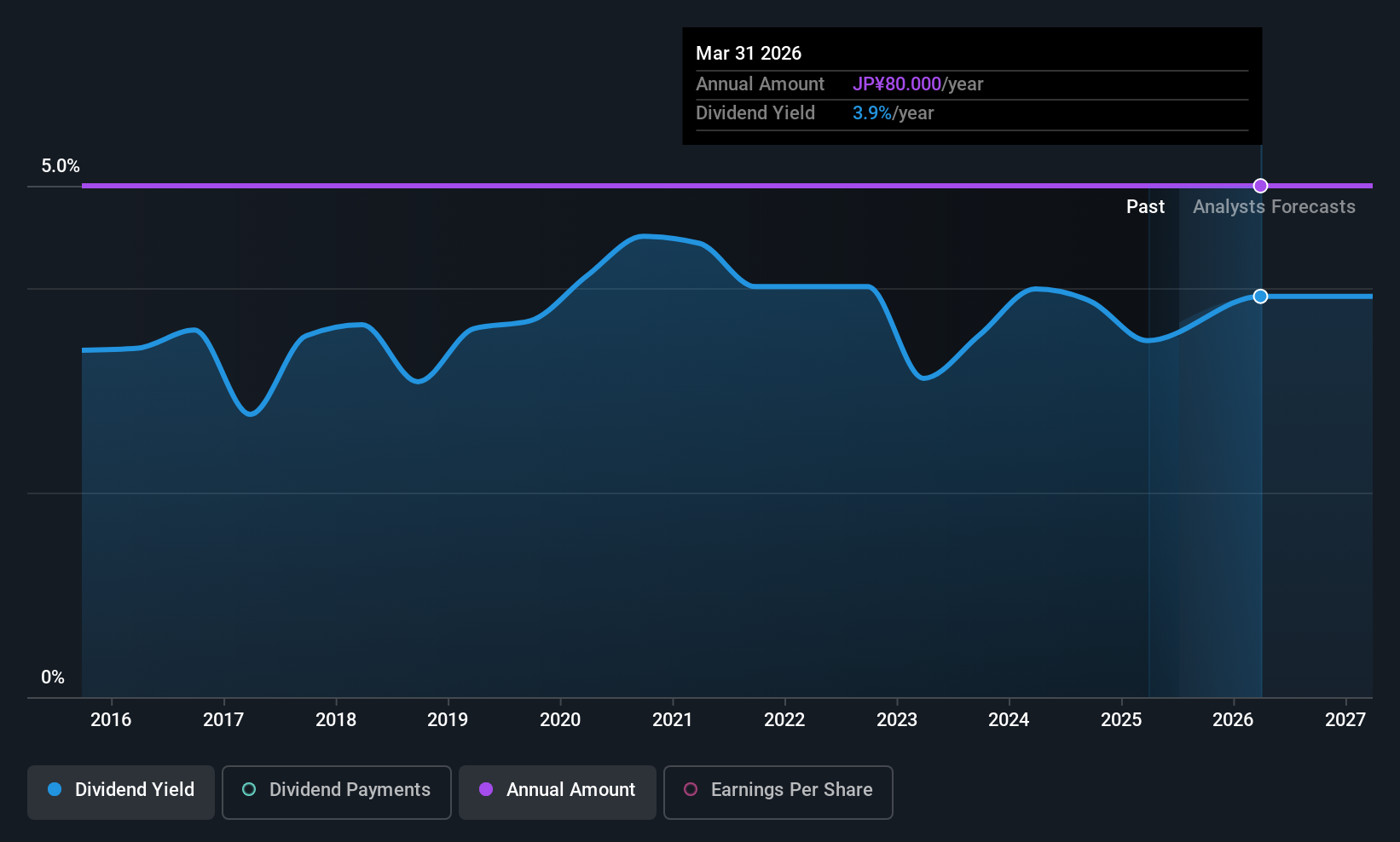
Task: Toggle the Dividend Payments series
Action: 337,793
